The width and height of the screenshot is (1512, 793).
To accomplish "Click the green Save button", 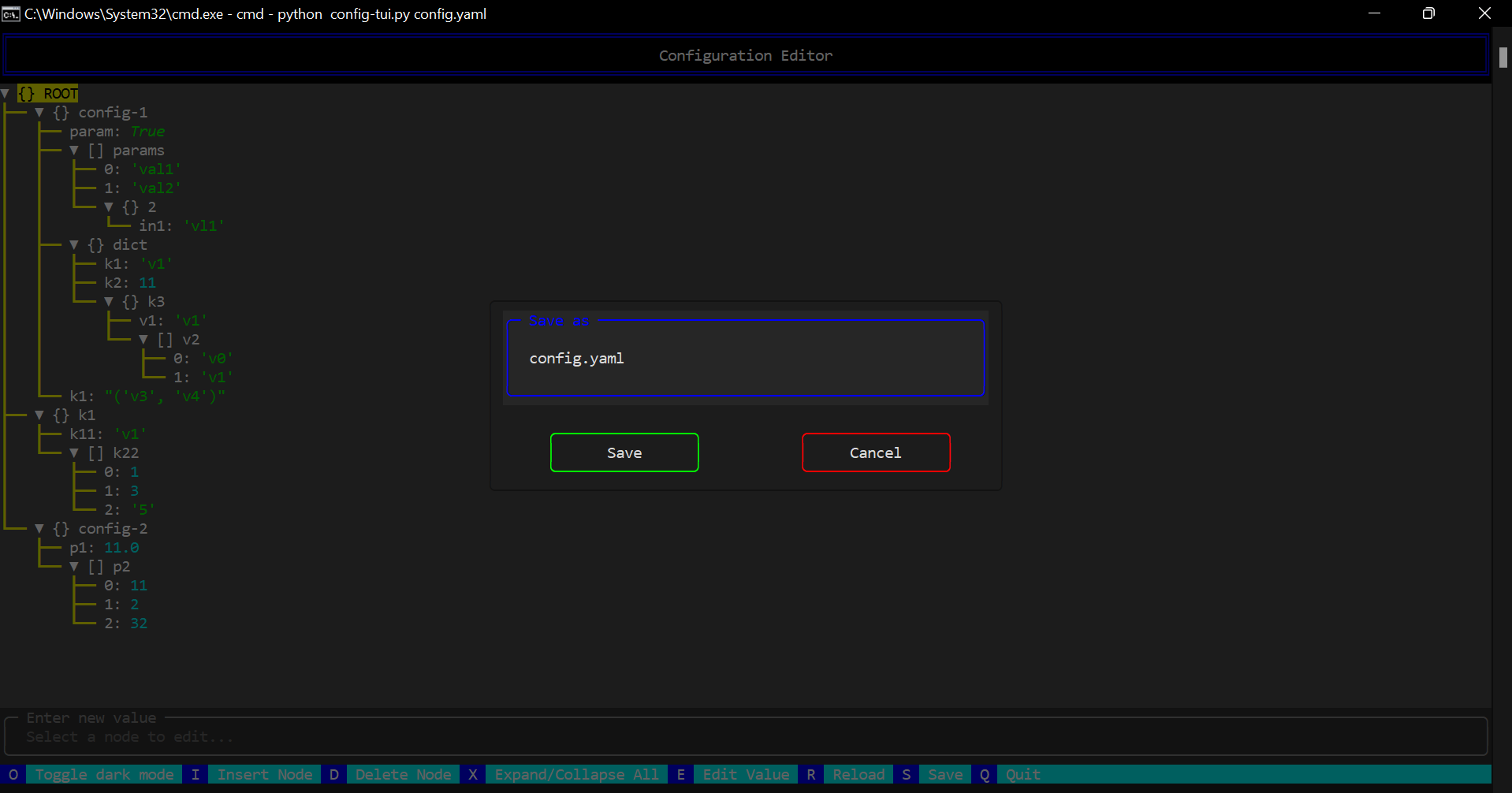I will (624, 452).
